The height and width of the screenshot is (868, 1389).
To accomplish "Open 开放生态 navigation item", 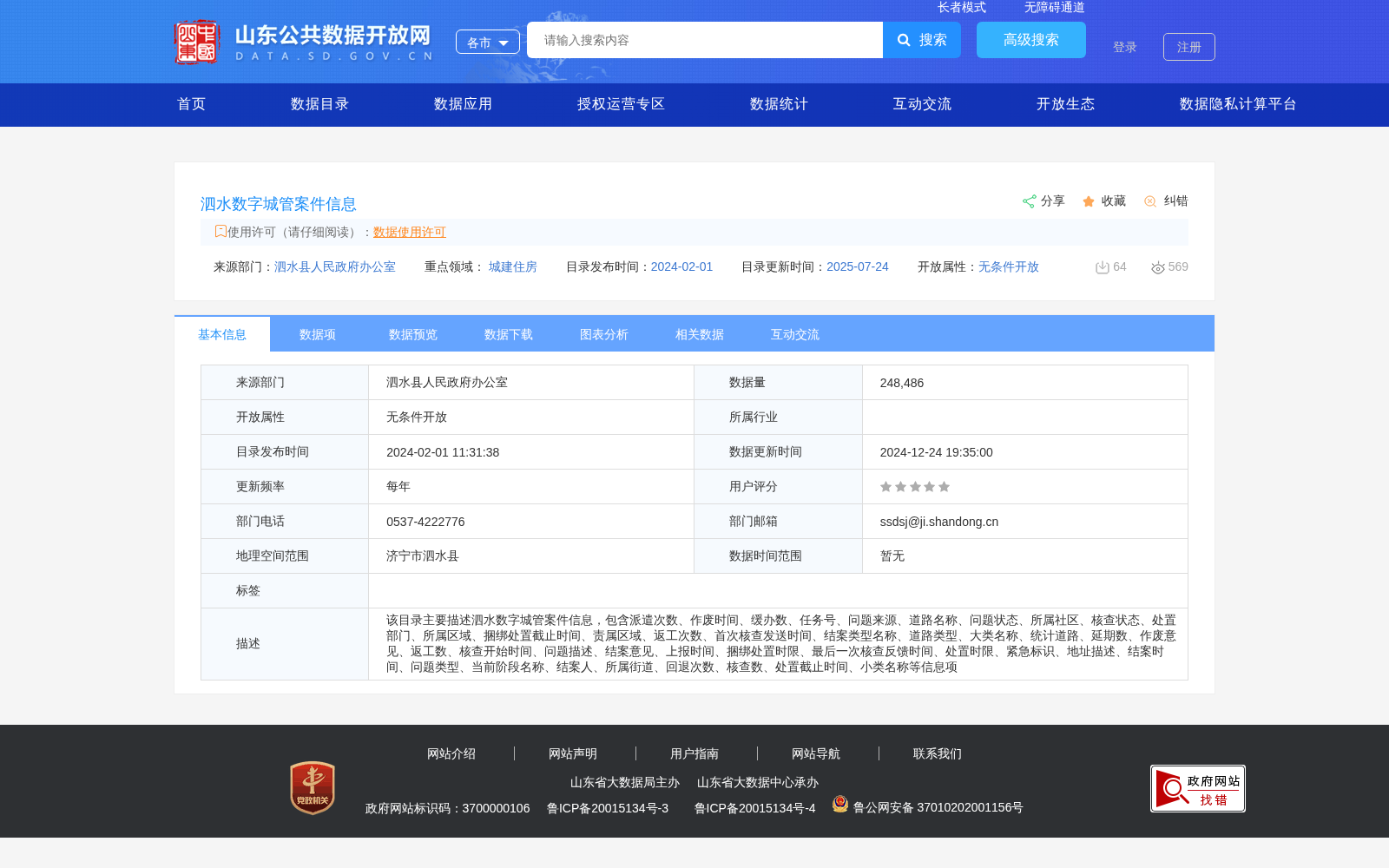I will click(1065, 104).
